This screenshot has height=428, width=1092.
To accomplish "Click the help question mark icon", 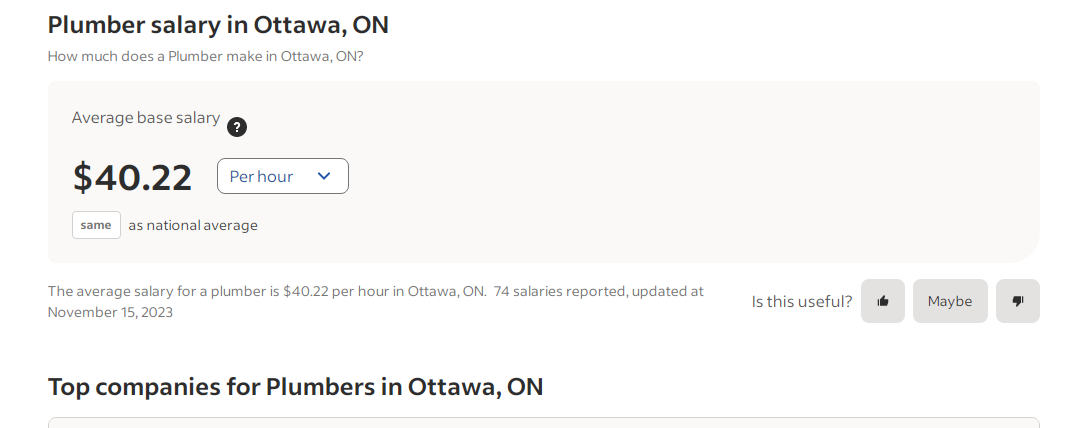I will click(237, 127).
